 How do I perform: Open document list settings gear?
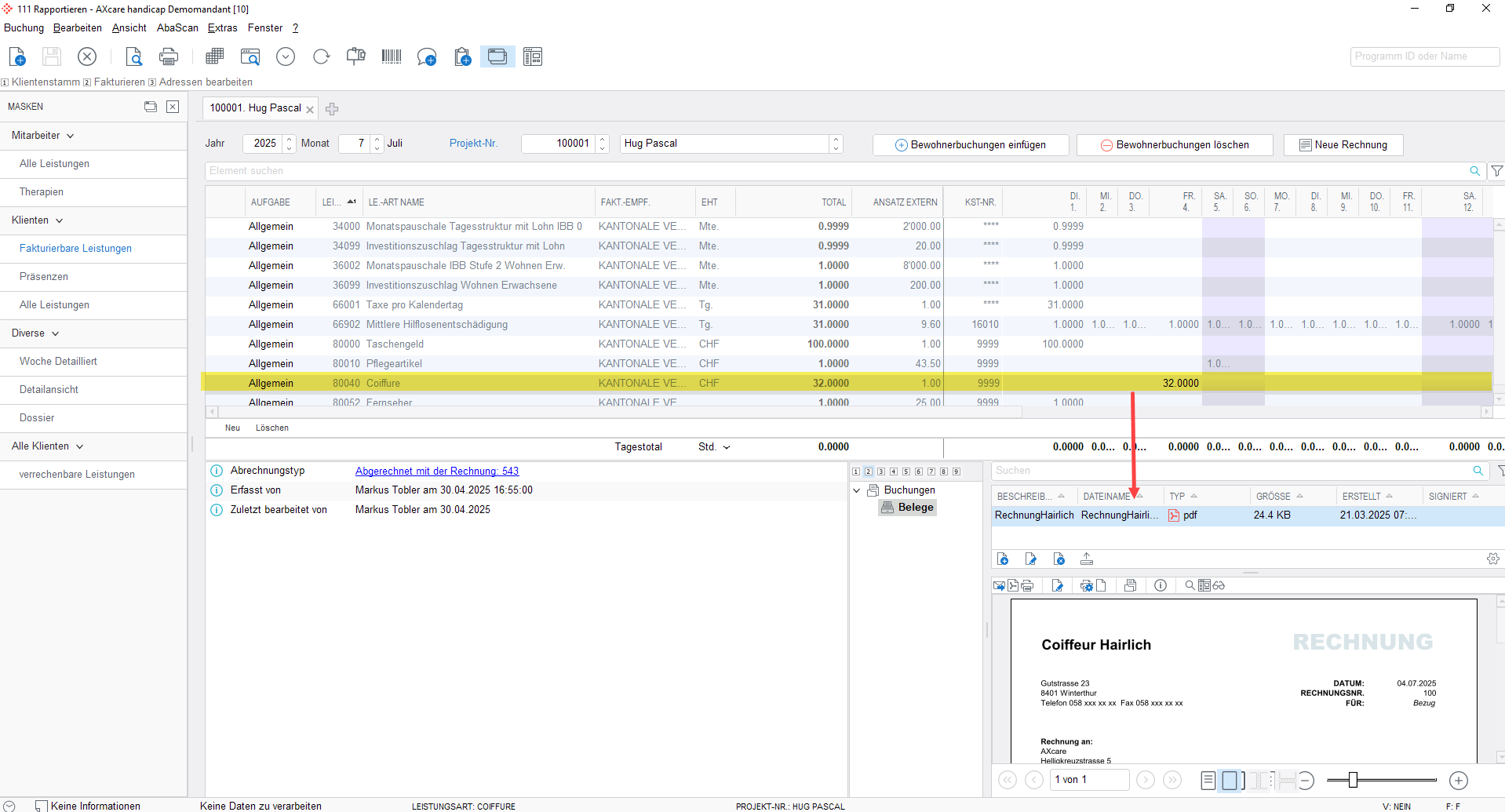tap(1492, 559)
